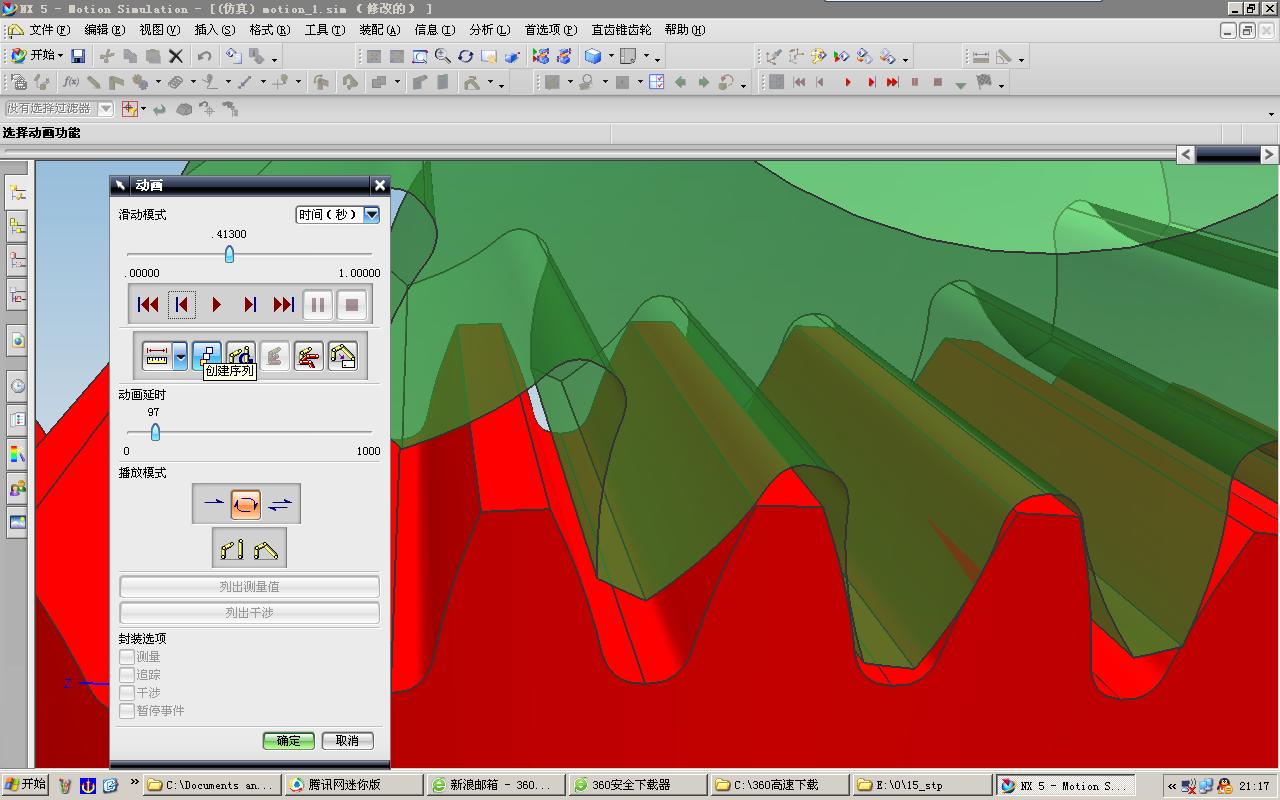This screenshot has width=1280, height=800.
Task: Pause the animation in 动画 dialog
Action: [x=318, y=305]
